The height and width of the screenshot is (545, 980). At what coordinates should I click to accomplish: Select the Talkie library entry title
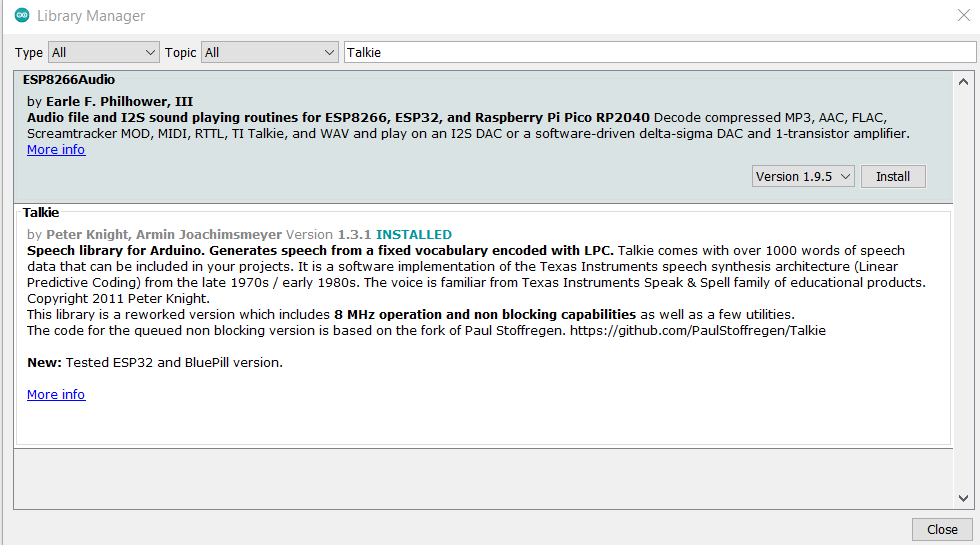click(41, 212)
